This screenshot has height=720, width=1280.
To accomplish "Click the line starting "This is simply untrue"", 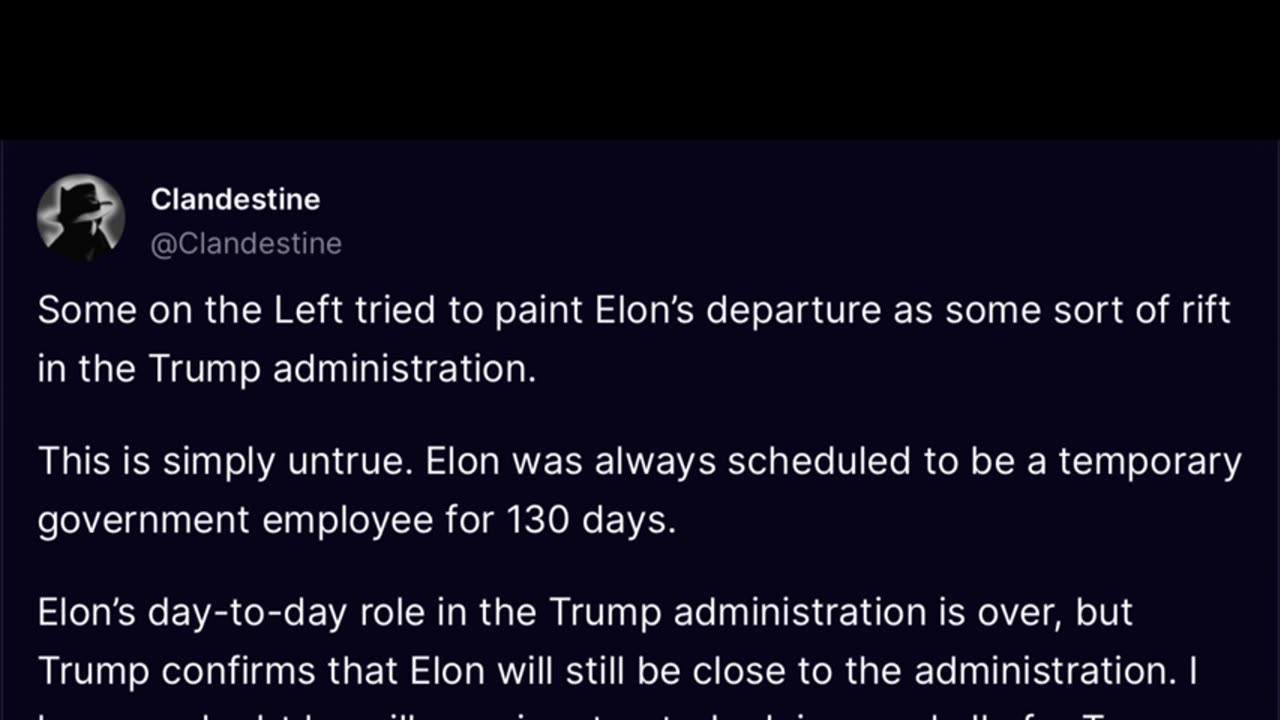I will pos(639,462).
